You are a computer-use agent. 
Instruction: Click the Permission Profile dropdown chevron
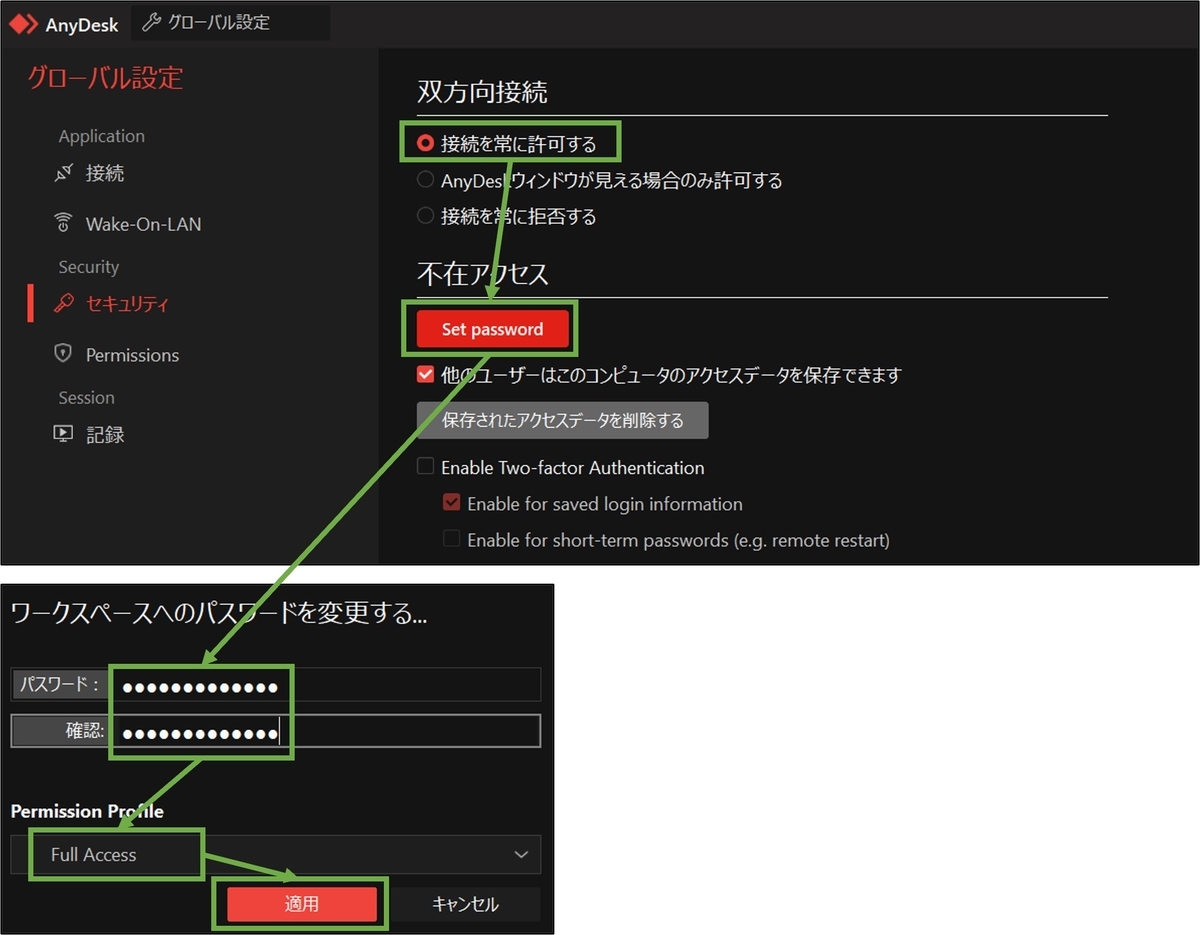521,855
